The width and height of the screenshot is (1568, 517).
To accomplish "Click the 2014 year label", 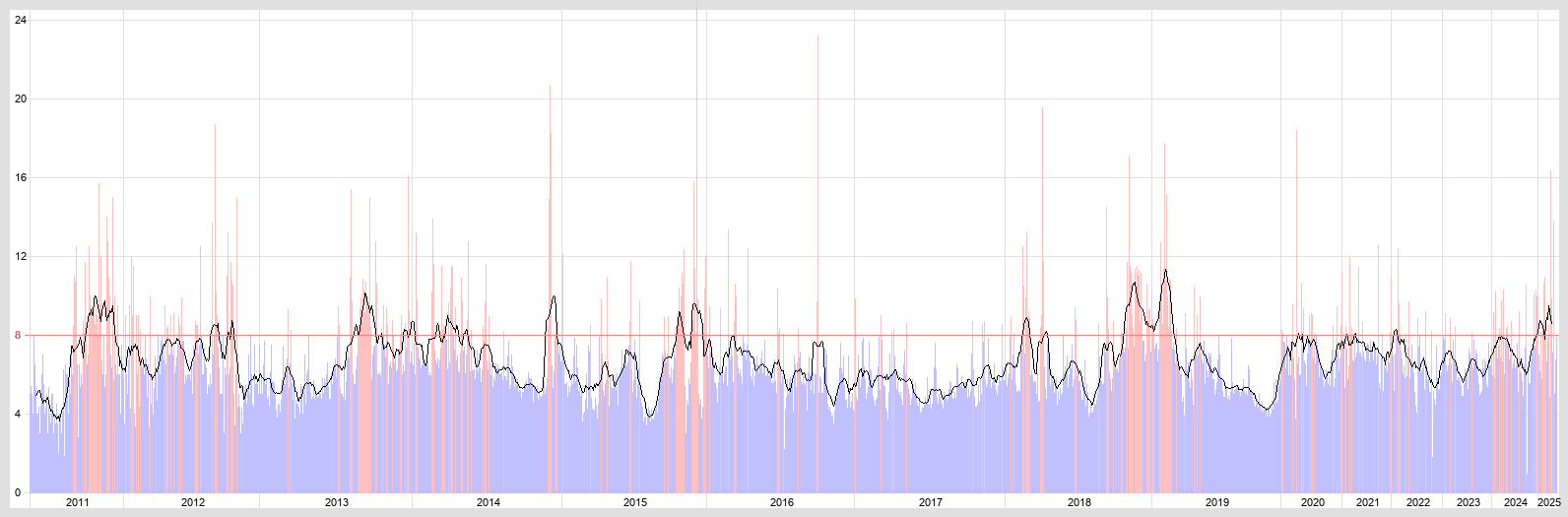I will (x=489, y=502).
